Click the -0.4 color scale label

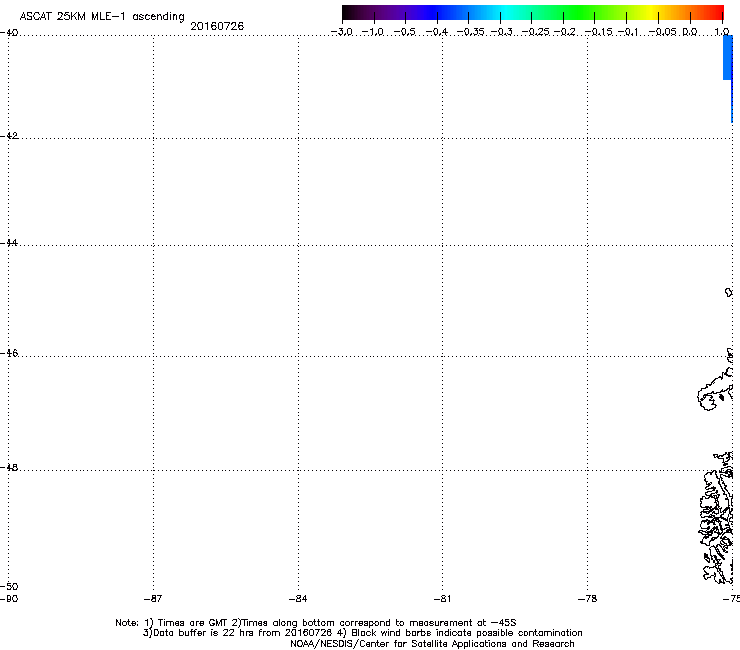[x=437, y=32]
